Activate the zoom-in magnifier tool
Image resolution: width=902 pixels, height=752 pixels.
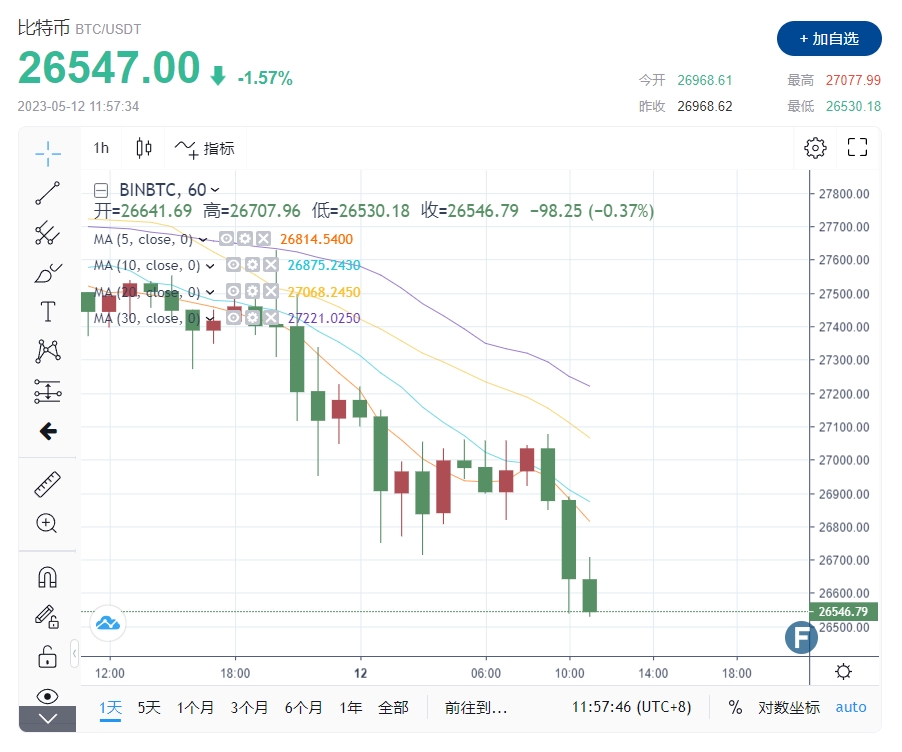47,523
